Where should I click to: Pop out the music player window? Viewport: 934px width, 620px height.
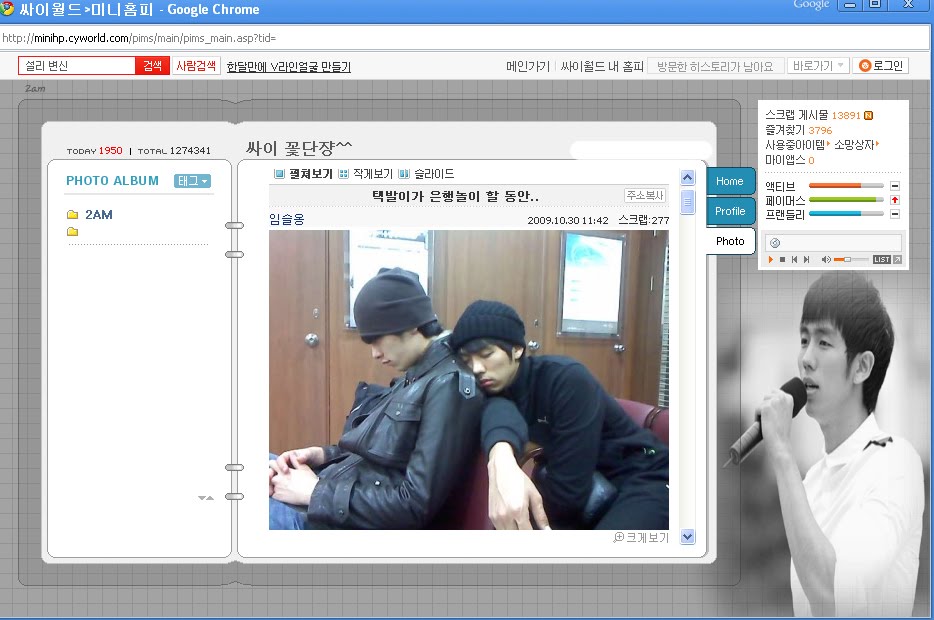click(897, 260)
